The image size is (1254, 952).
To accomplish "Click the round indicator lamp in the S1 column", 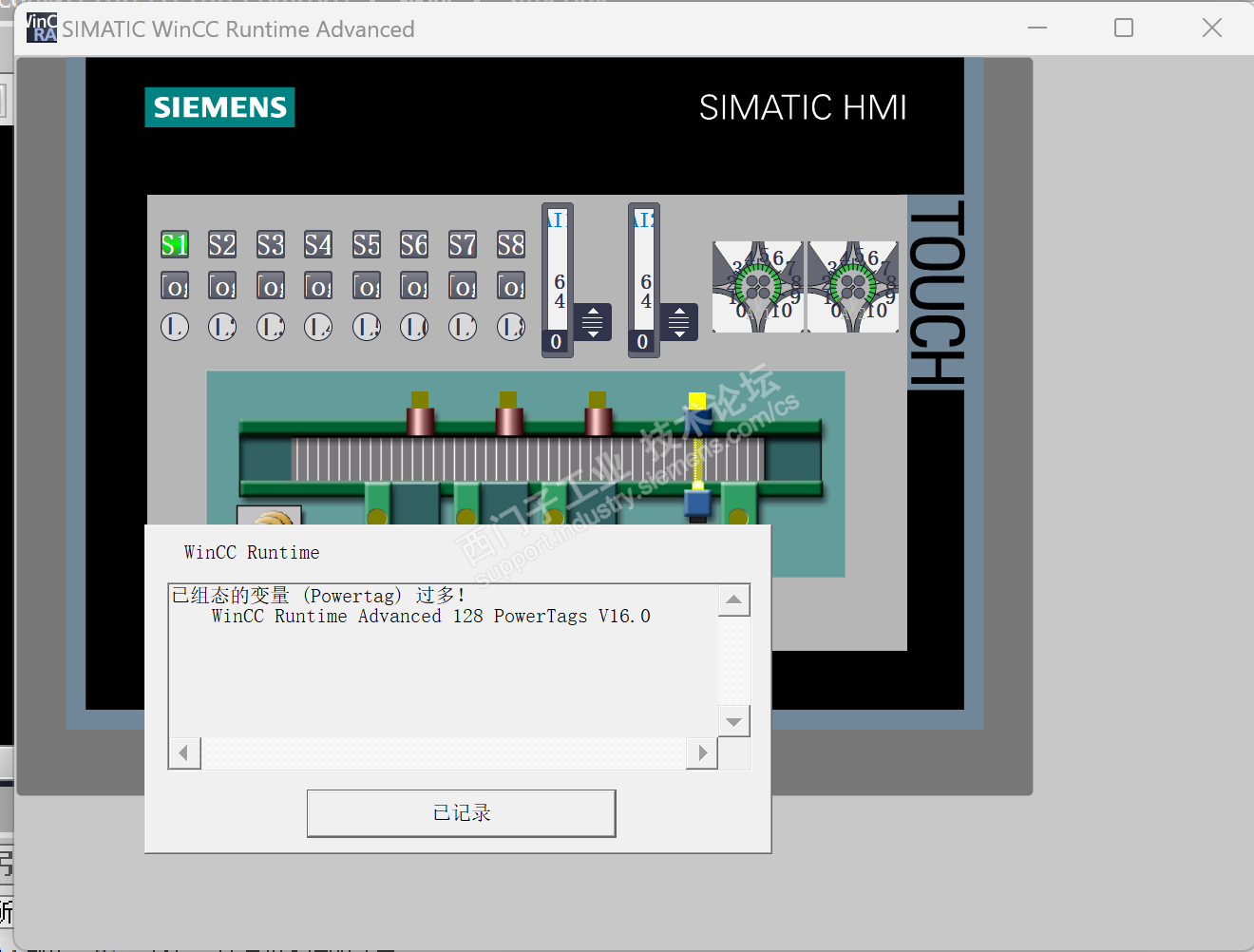I will tap(175, 327).
